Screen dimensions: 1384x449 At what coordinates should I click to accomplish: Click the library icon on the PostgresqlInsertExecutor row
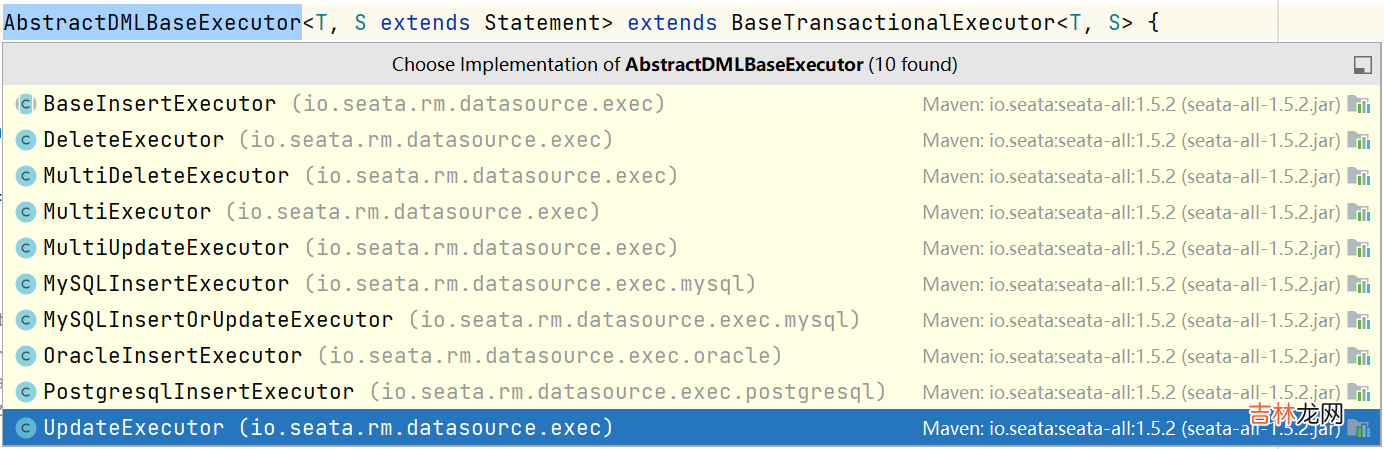(1358, 392)
